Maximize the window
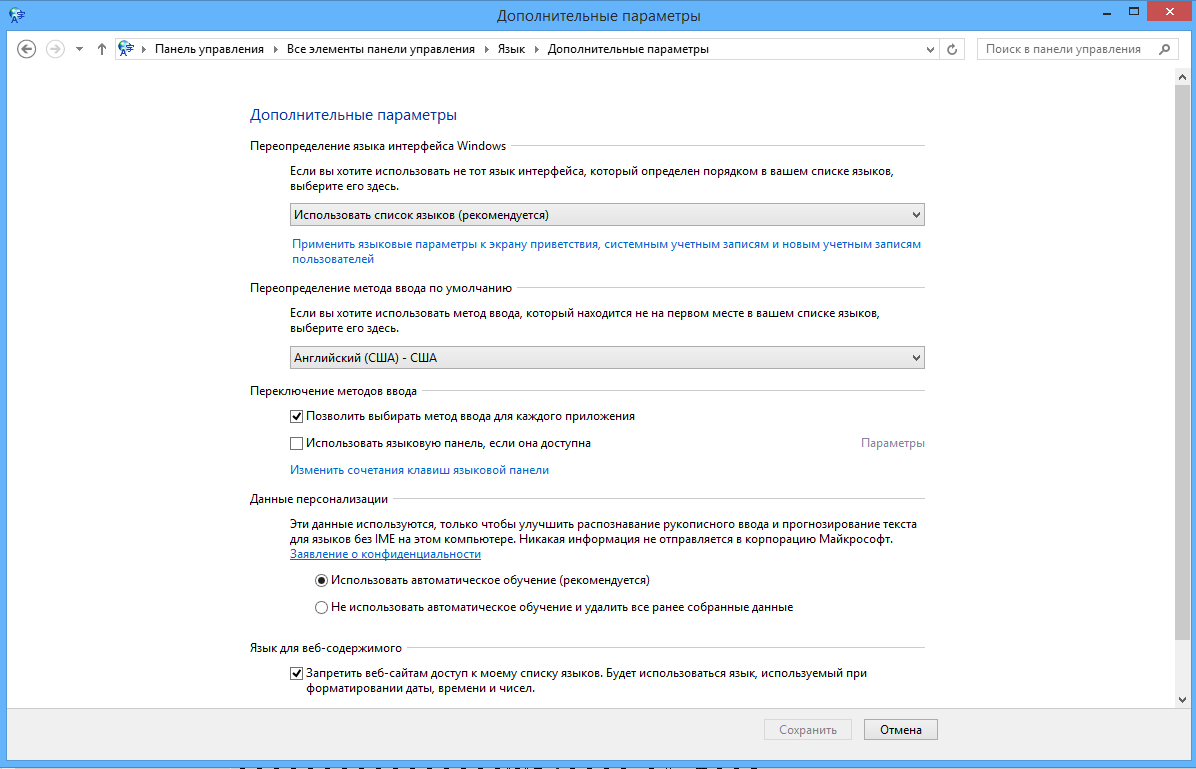1196x769 pixels. (1134, 12)
